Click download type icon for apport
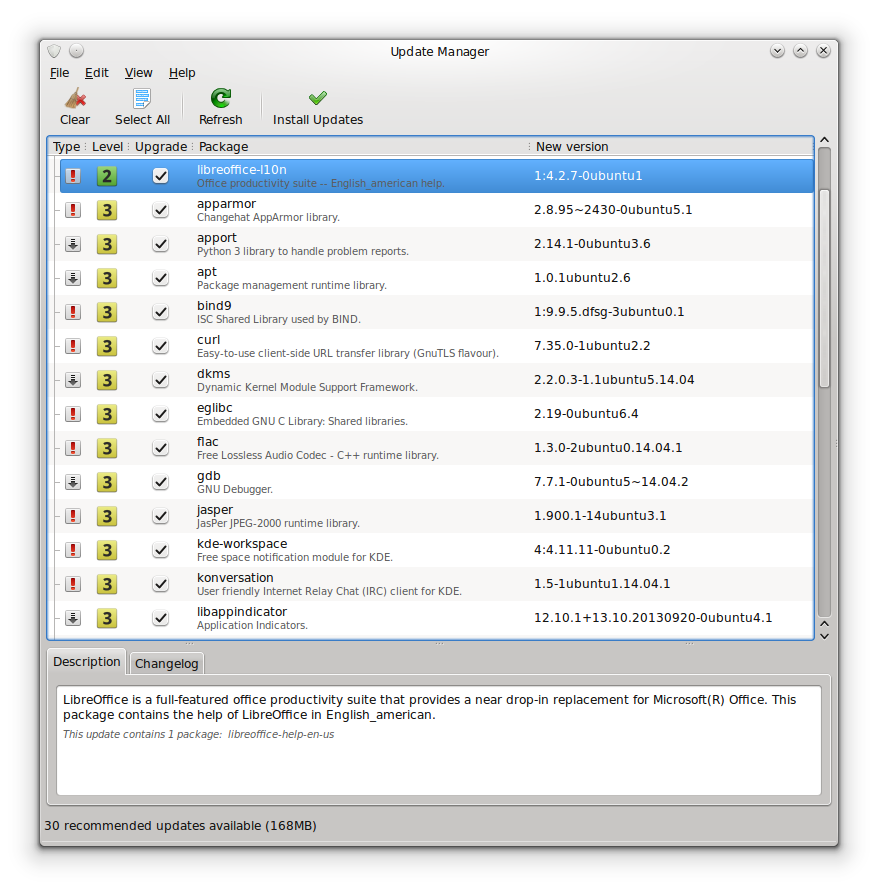The height and width of the screenshot is (886, 878). [x=73, y=244]
